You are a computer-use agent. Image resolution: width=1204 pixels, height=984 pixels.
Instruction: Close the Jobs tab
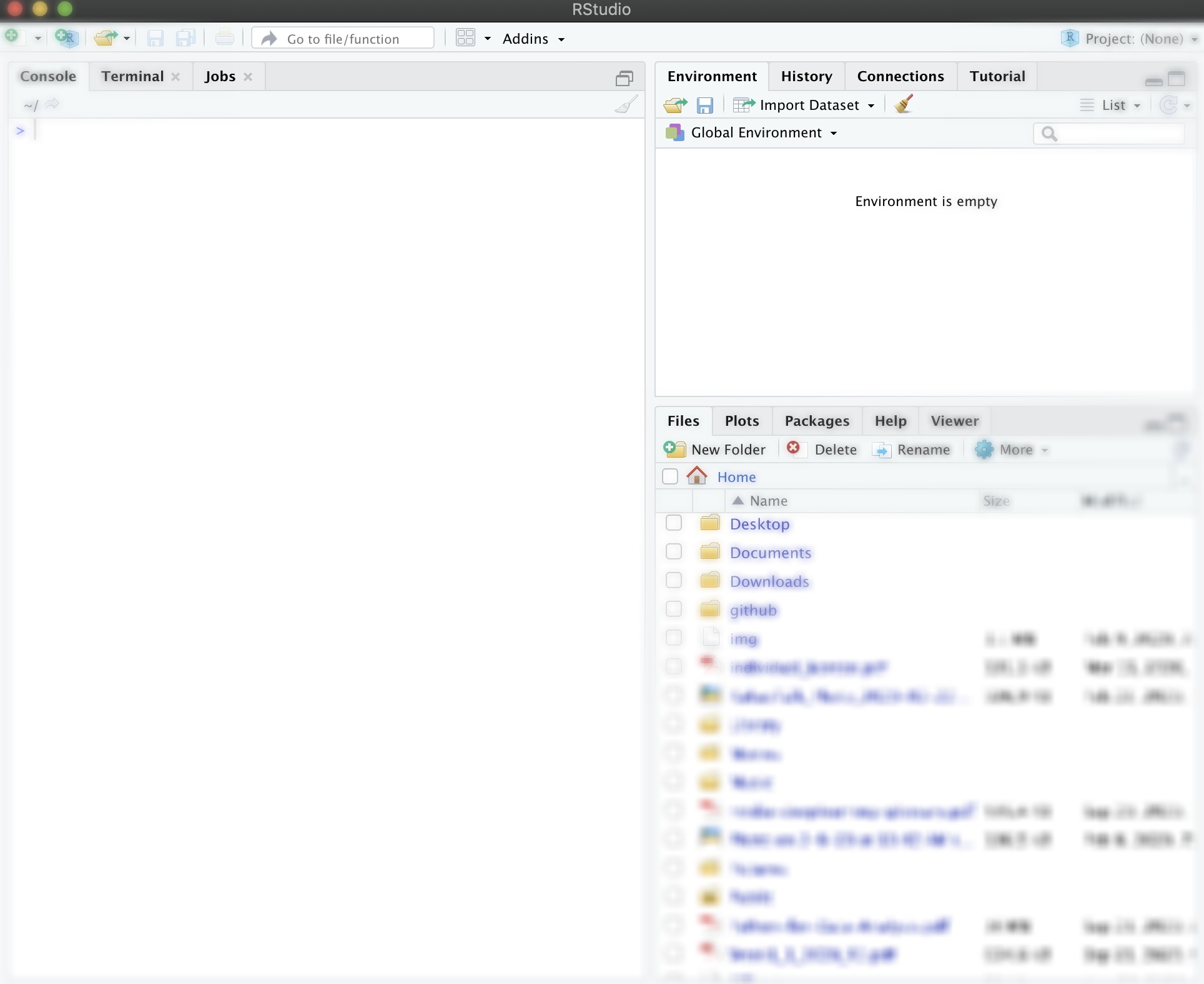(248, 77)
